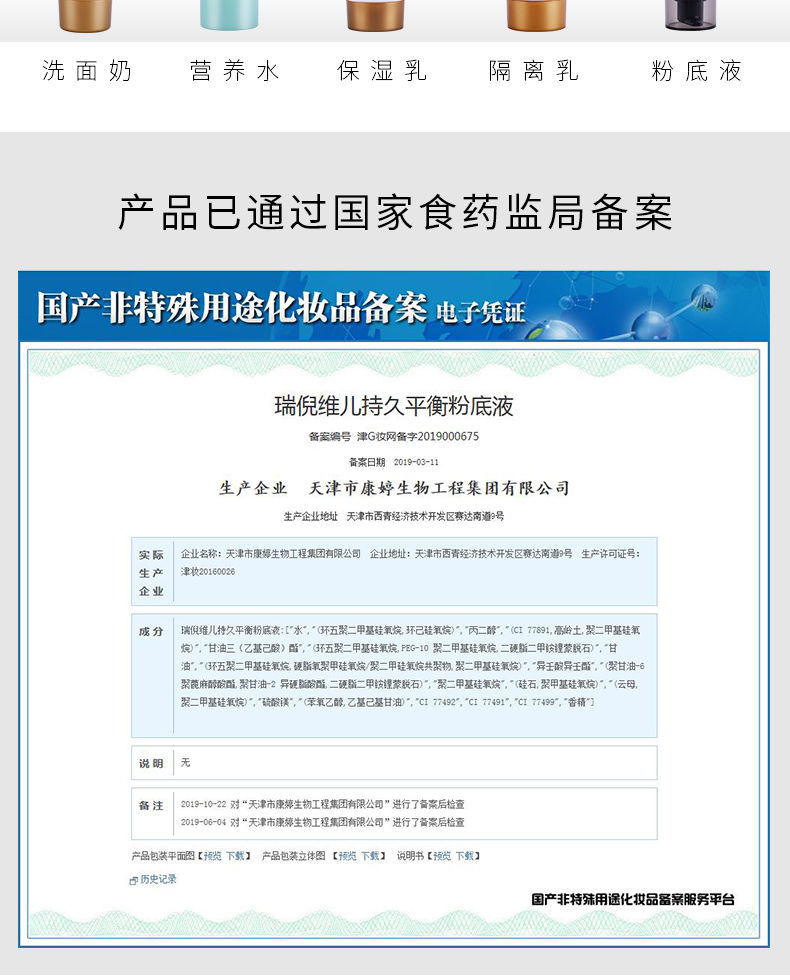Screen dimensions: 790x980
Task: Click the filing date 2019-03-11
Action: [416, 462]
